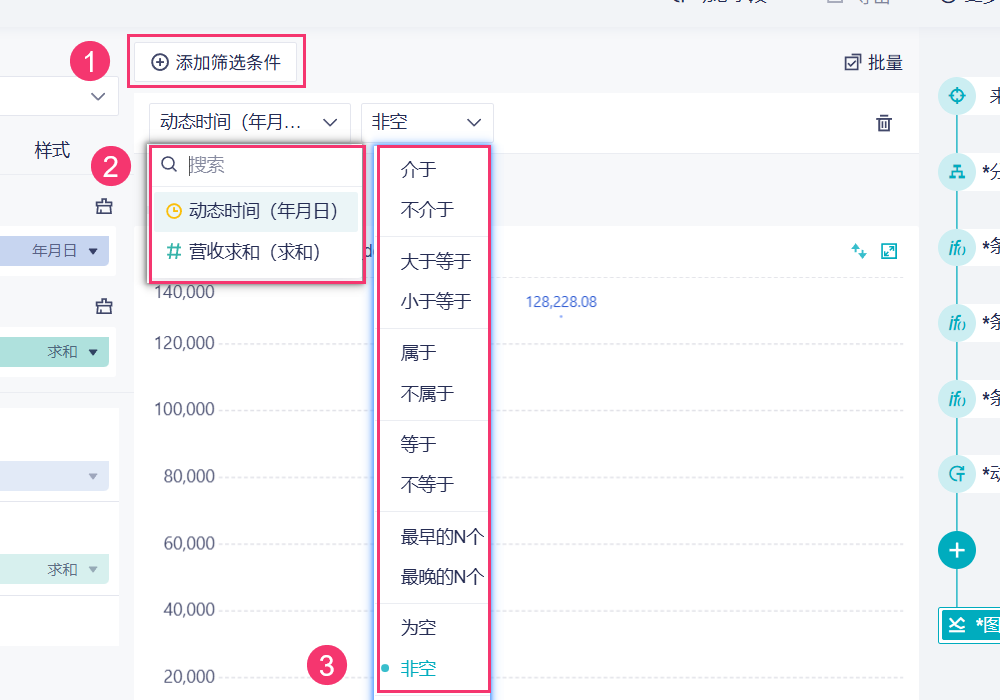Click the add step plus button
The width and height of the screenshot is (1000, 700).
pyautogui.click(x=957, y=549)
